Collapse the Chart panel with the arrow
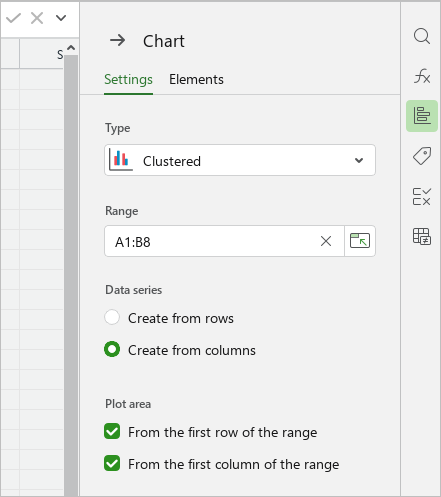The height and width of the screenshot is (497, 441). tap(118, 41)
